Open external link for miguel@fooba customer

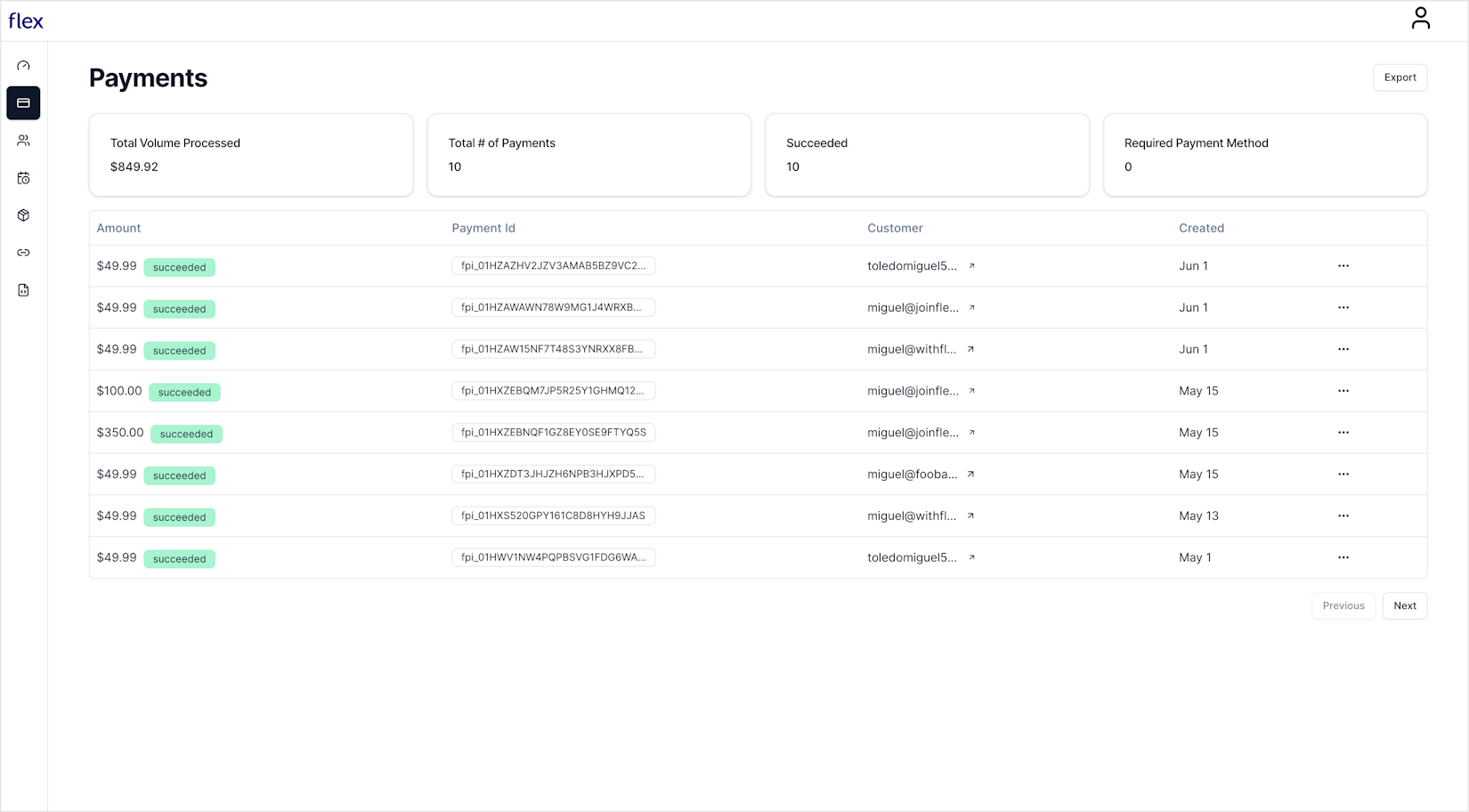pyautogui.click(x=970, y=474)
